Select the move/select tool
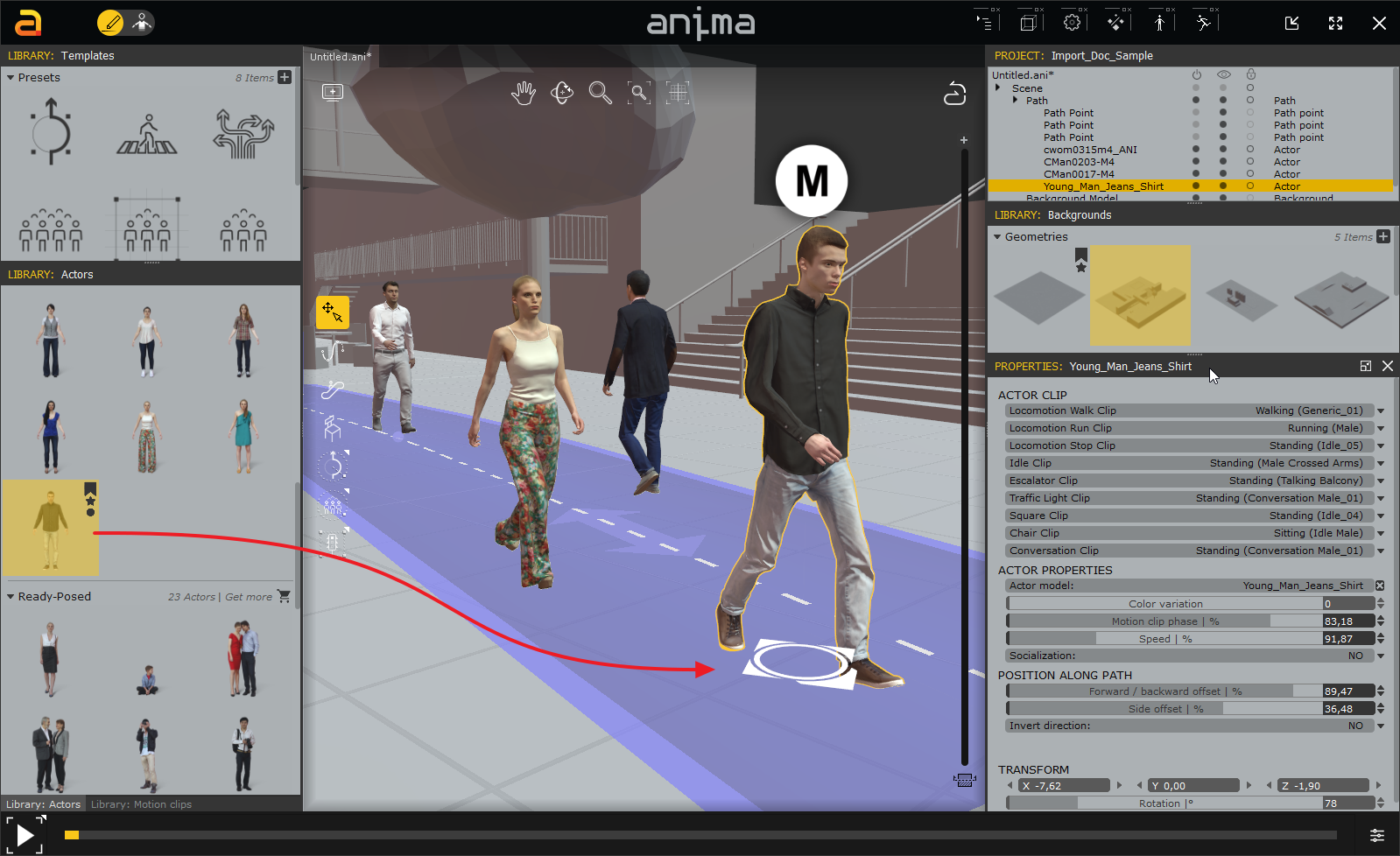Viewport: 1400px width, 856px height. click(x=333, y=312)
